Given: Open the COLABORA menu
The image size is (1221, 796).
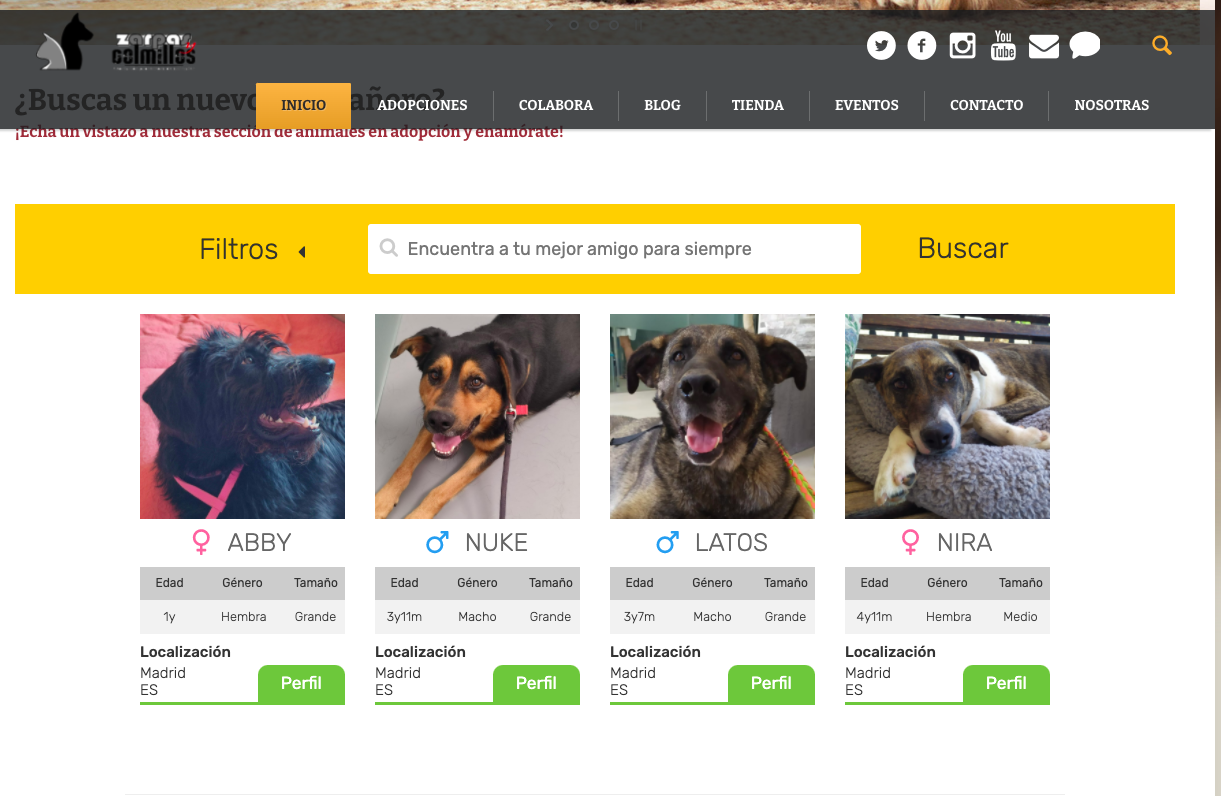Looking at the screenshot, I should coord(556,105).
